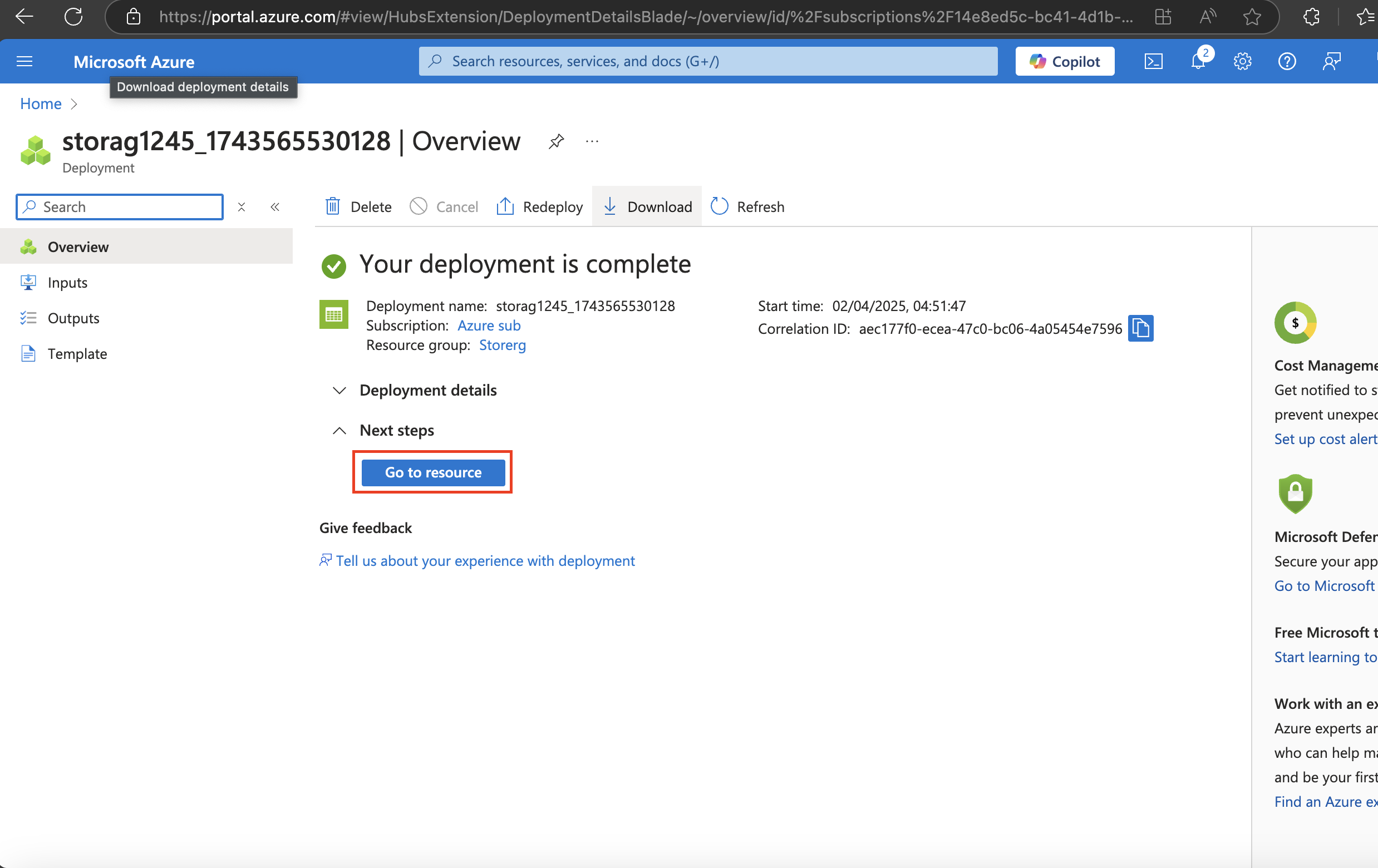
Task: Activate read aloud icon in address bar
Action: pos(1208,17)
